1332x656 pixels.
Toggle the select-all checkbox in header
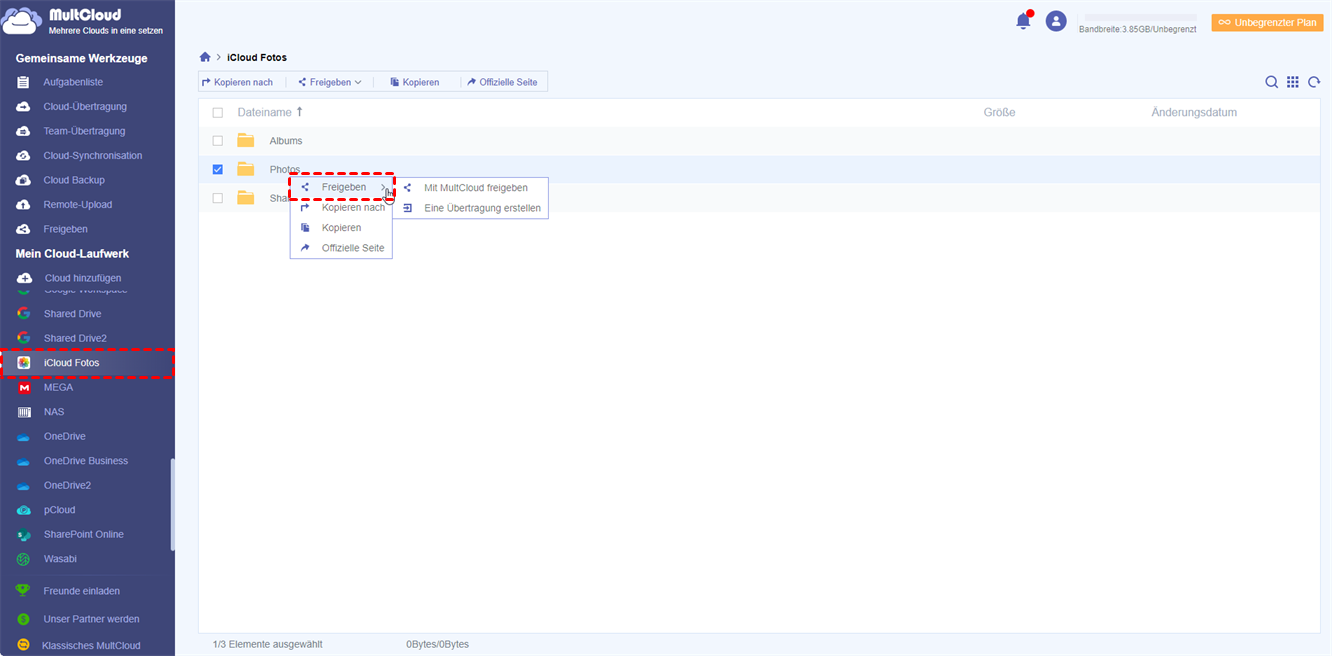pyautogui.click(x=218, y=113)
